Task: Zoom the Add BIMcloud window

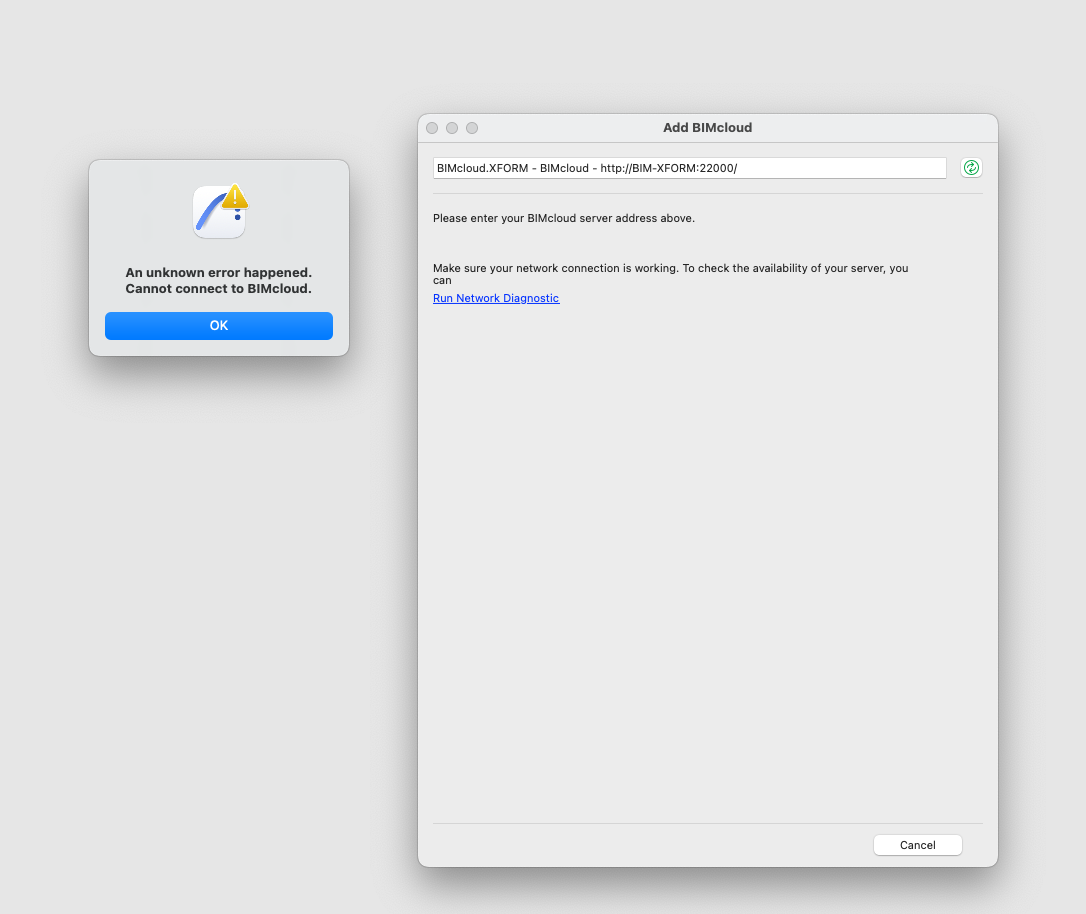Action: click(472, 128)
